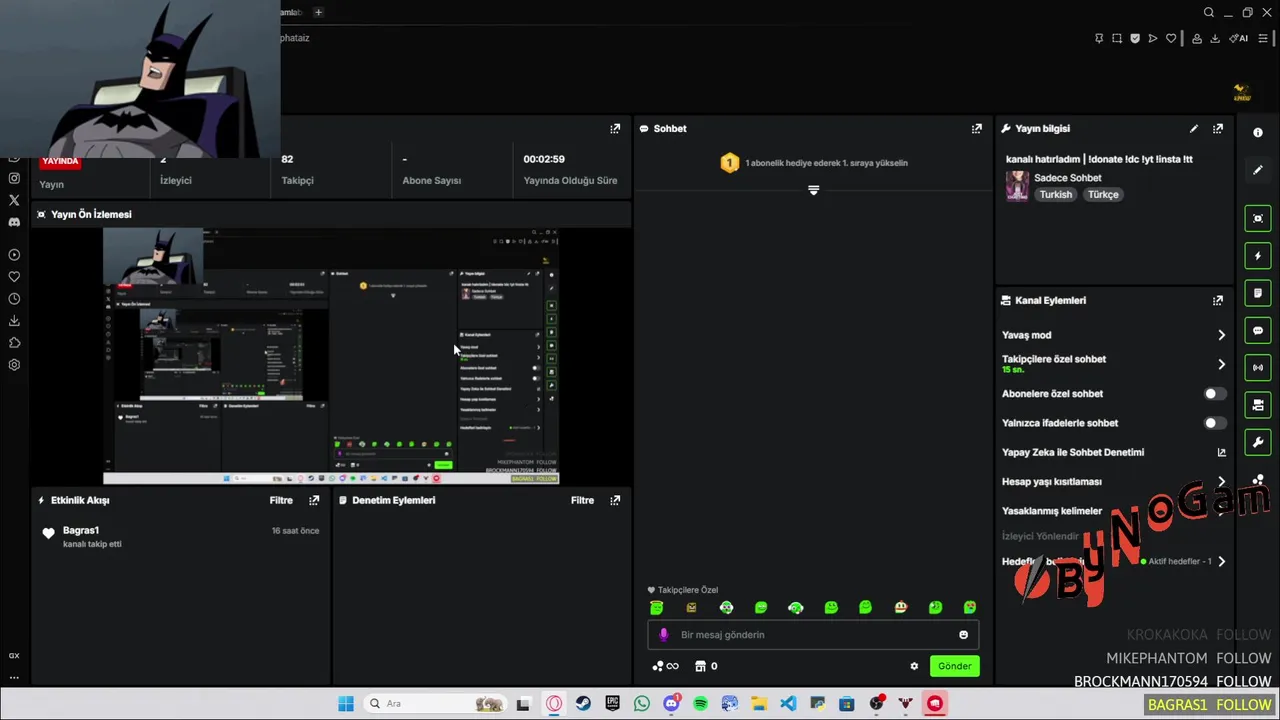Open Discord in the Opera sidebar

pos(14,222)
